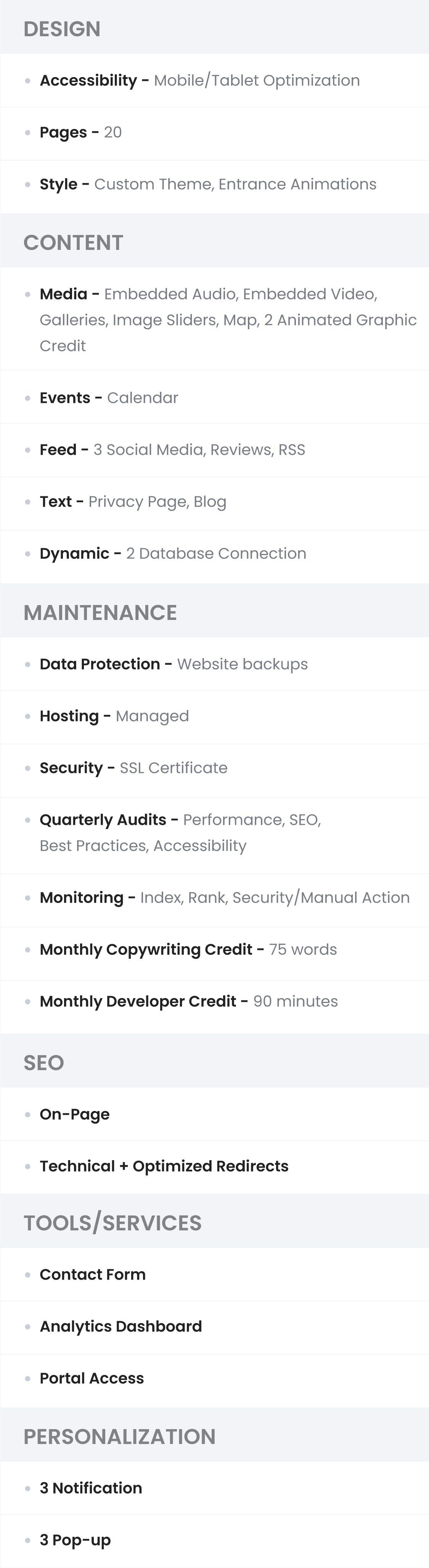Select the Data Protection backups row
The image size is (429, 1568).
pyautogui.click(x=174, y=664)
